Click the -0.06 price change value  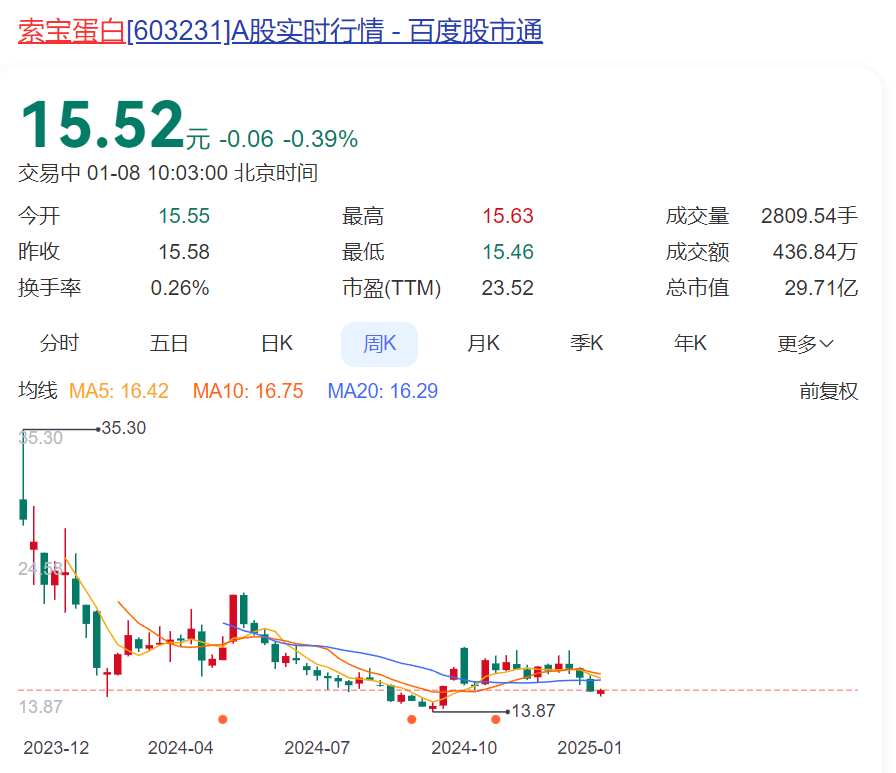pos(246,139)
